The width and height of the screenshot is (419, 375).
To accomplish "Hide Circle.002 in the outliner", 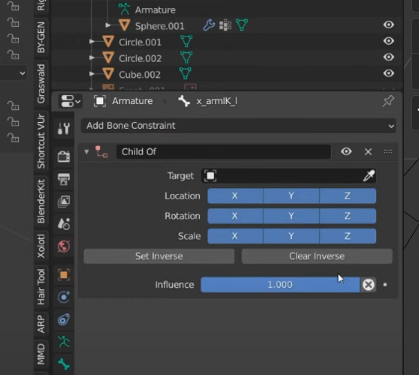I will tap(389, 57).
